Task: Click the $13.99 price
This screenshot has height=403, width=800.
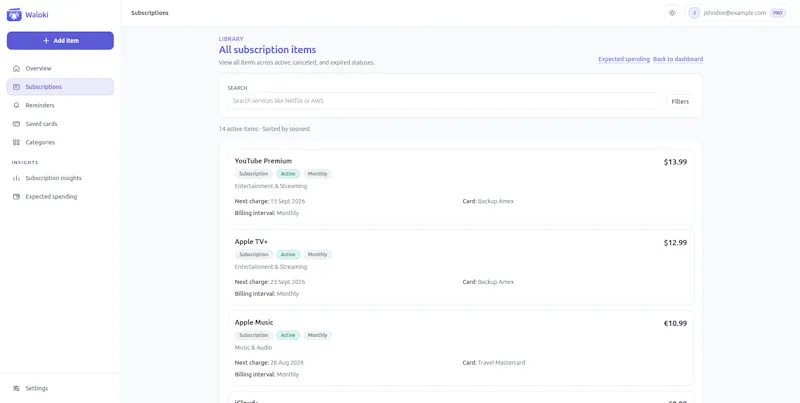Action: [675, 162]
